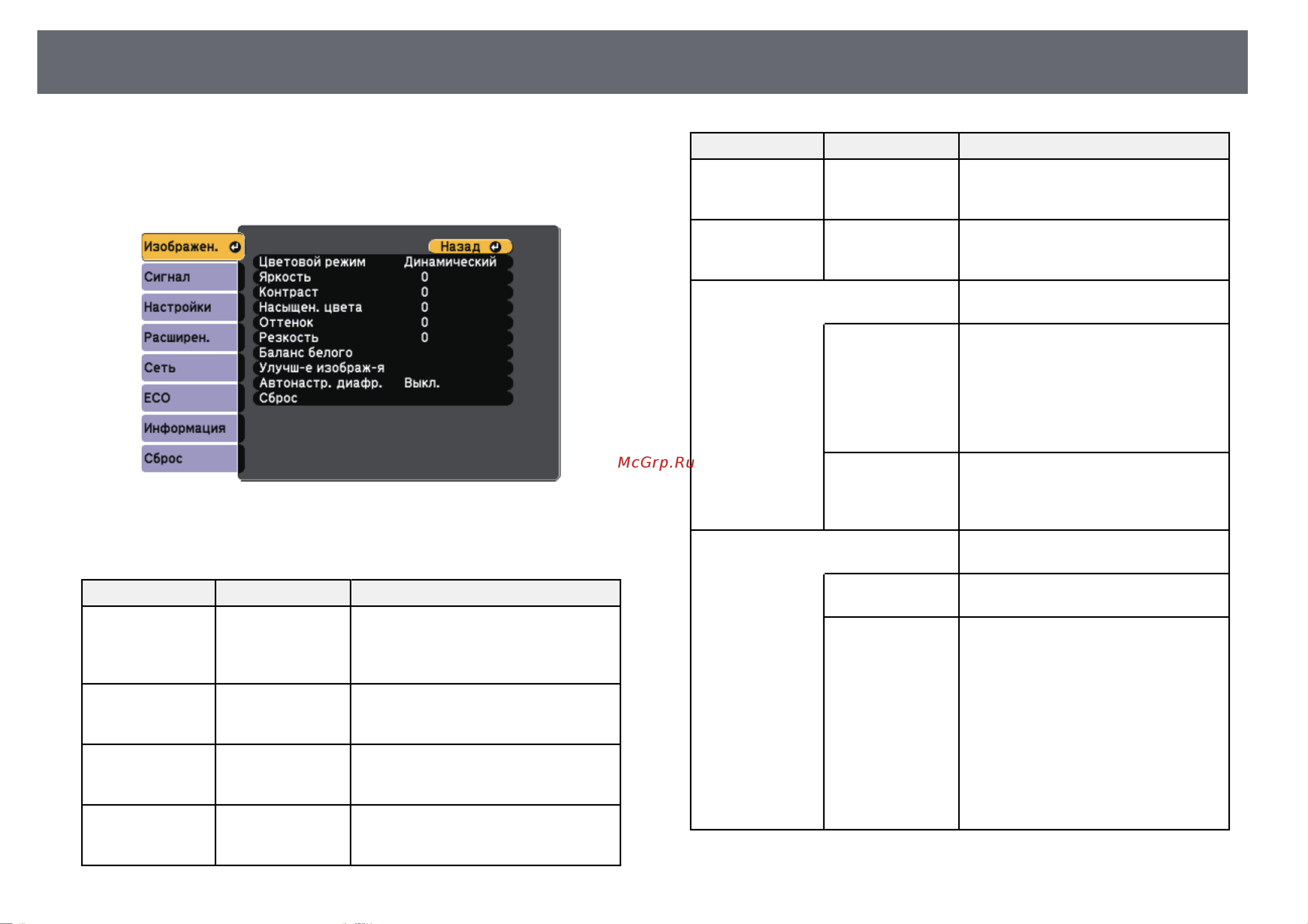
Task: Switch to the Расширен. menu tab
Action: click(x=189, y=338)
